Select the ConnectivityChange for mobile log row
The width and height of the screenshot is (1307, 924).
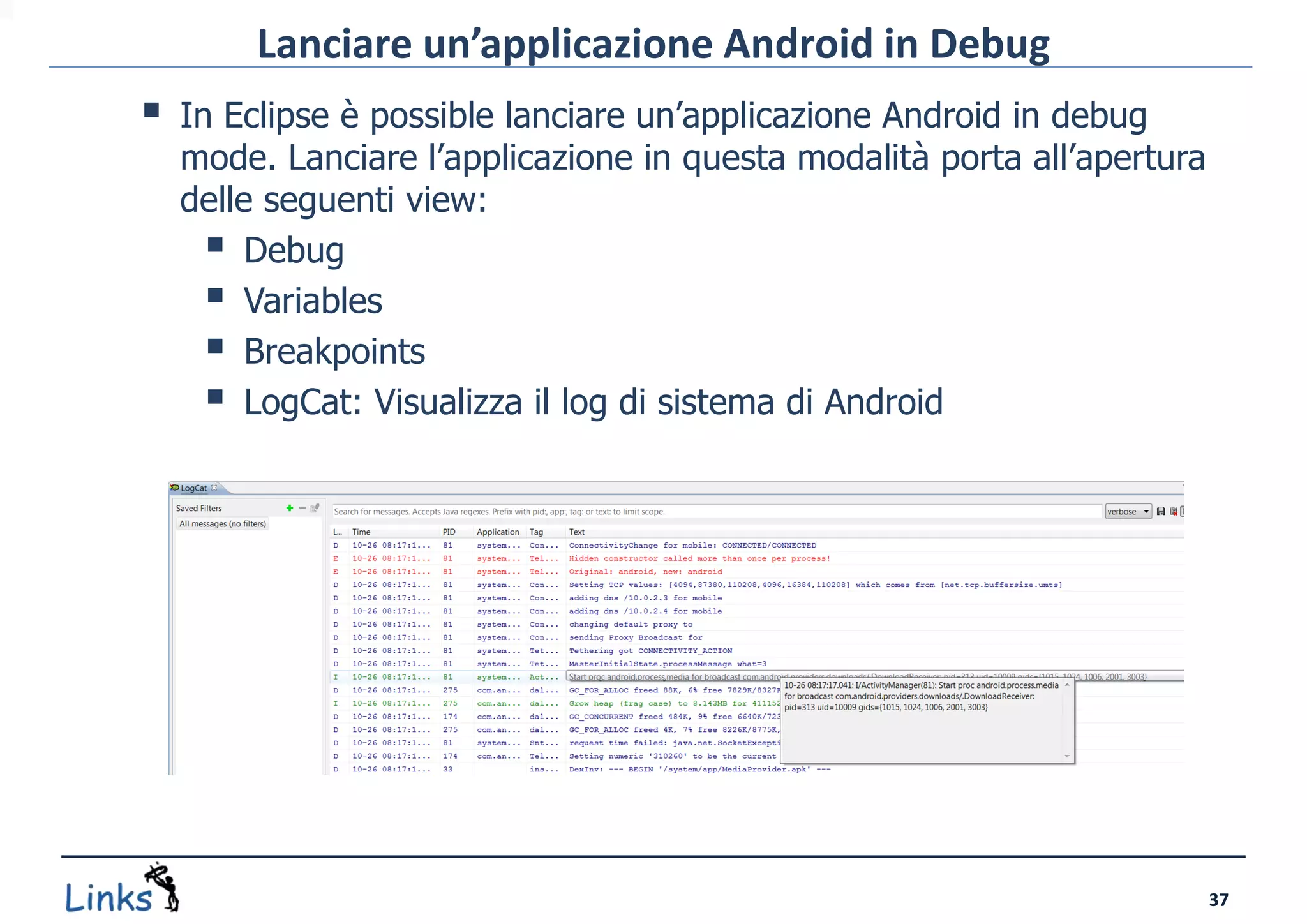coord(757,545)
